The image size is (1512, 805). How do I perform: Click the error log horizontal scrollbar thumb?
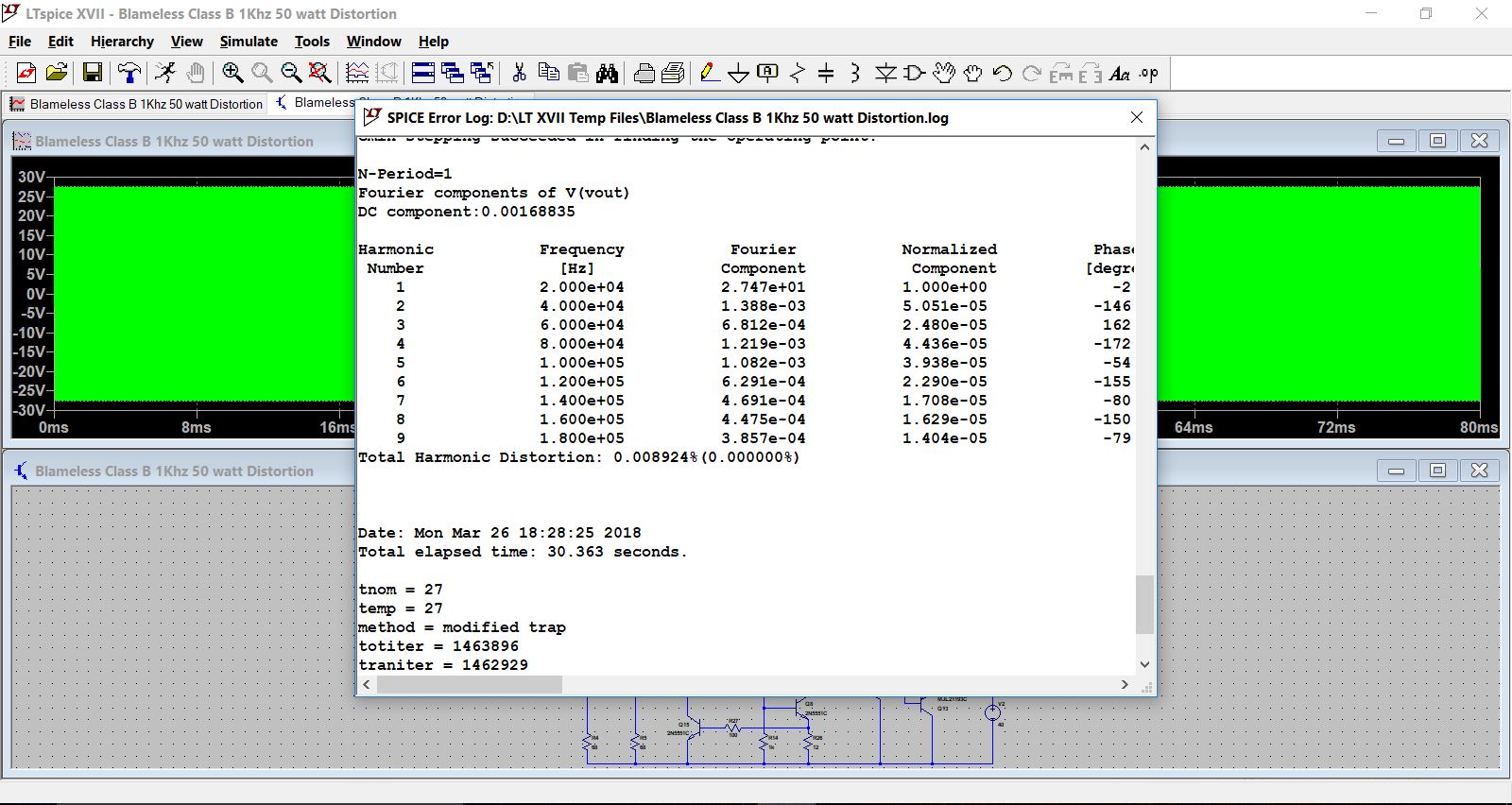(470, 684)
